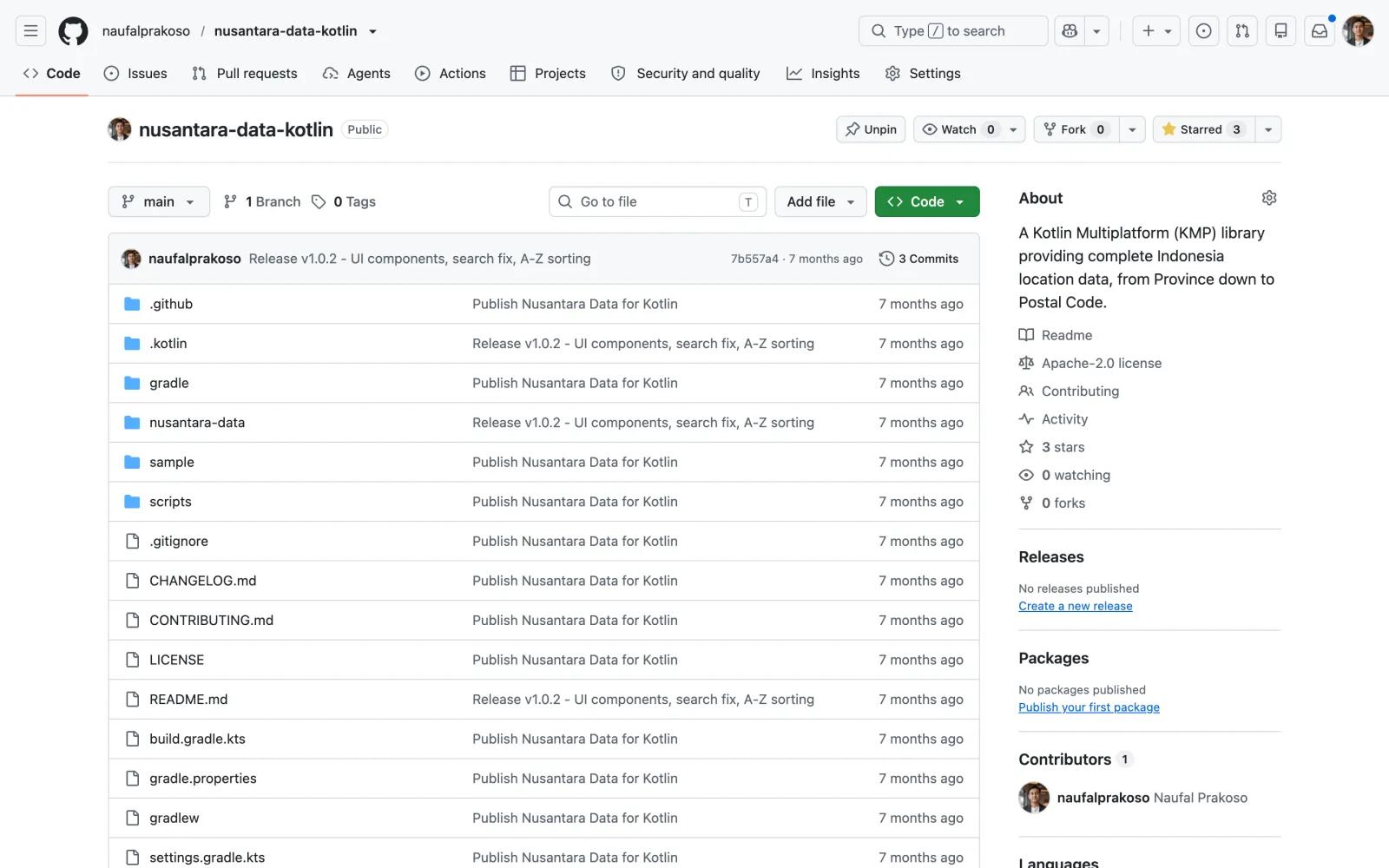Open the Projects tab

[x=548, y=74]
